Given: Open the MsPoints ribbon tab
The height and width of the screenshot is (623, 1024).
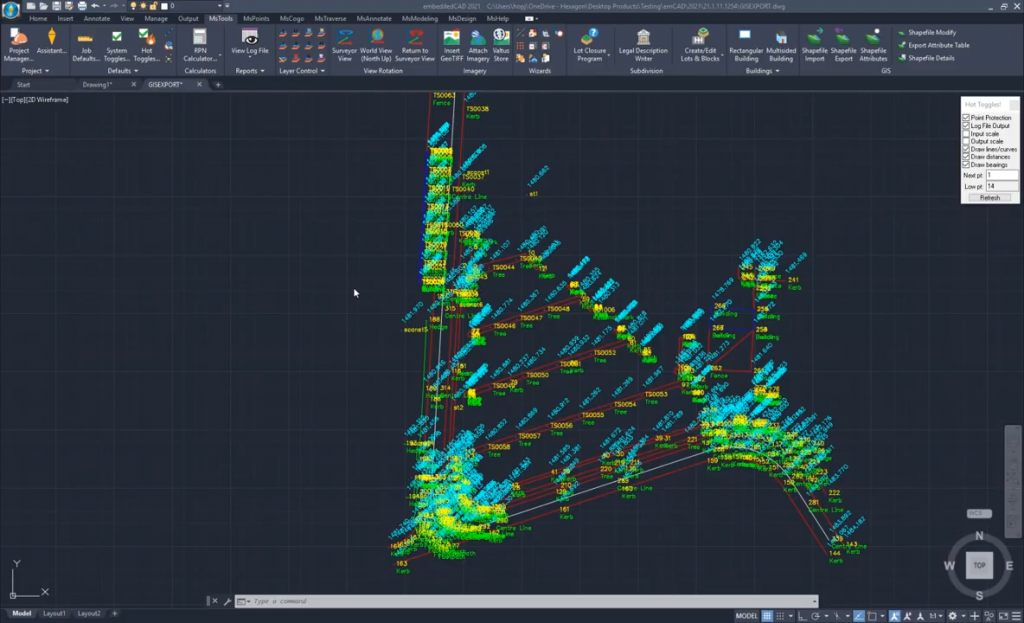Looking at the screenshot, I should [x=255, y=18].
